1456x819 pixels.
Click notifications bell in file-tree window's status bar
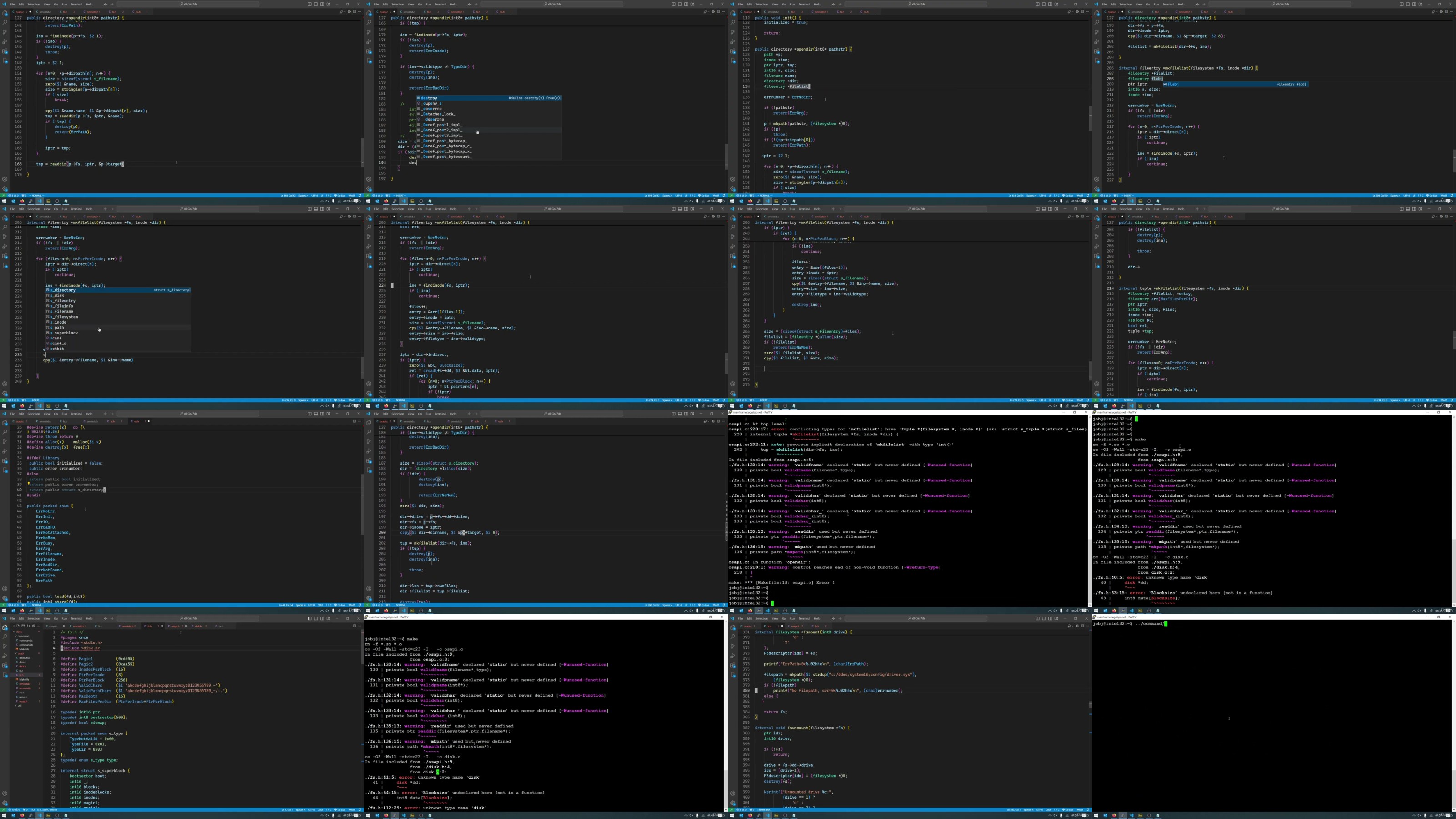pos(360,810)
